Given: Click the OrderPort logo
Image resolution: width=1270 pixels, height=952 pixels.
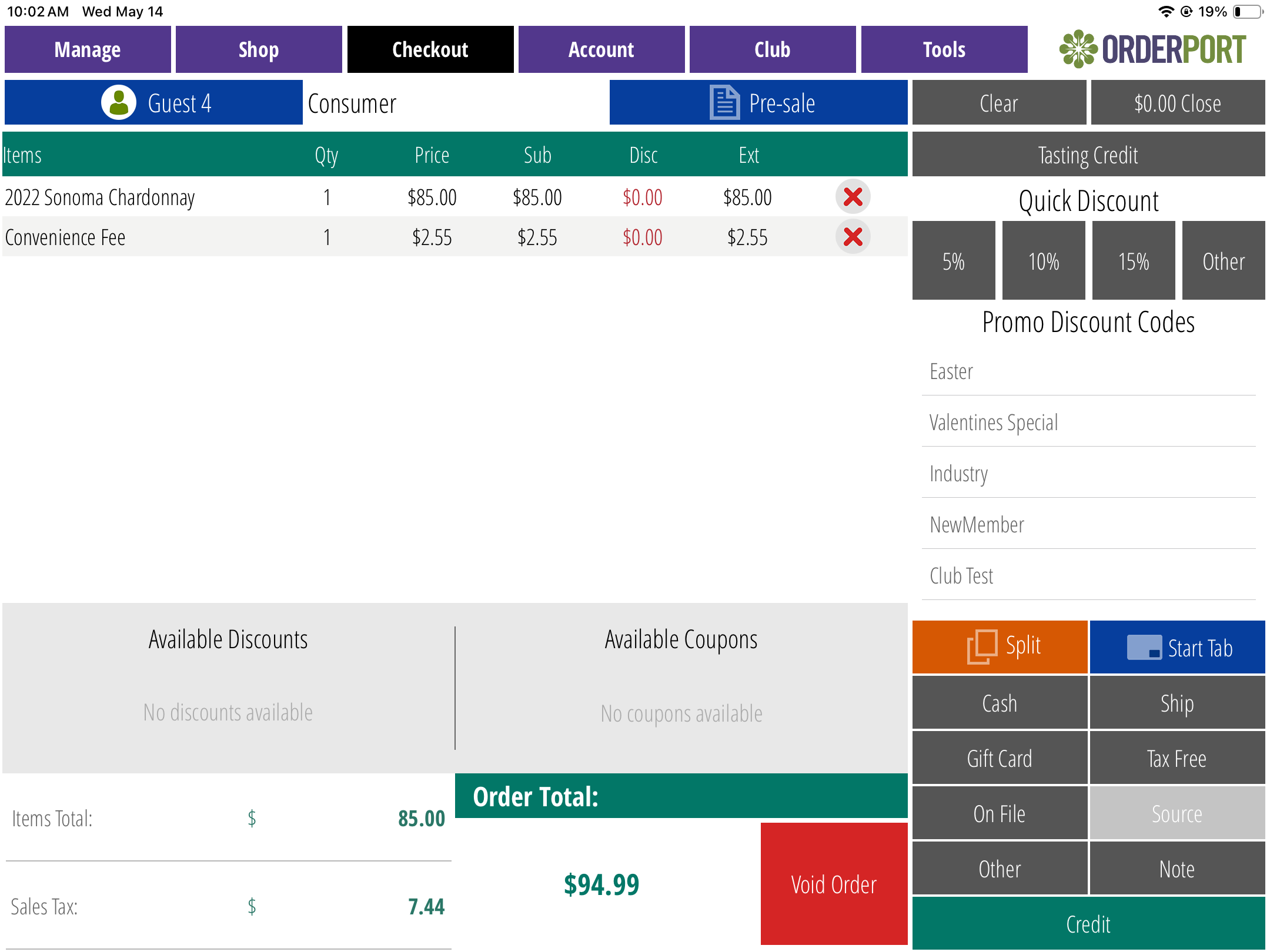Looking at the screenshot, I should click(1152, 49).
